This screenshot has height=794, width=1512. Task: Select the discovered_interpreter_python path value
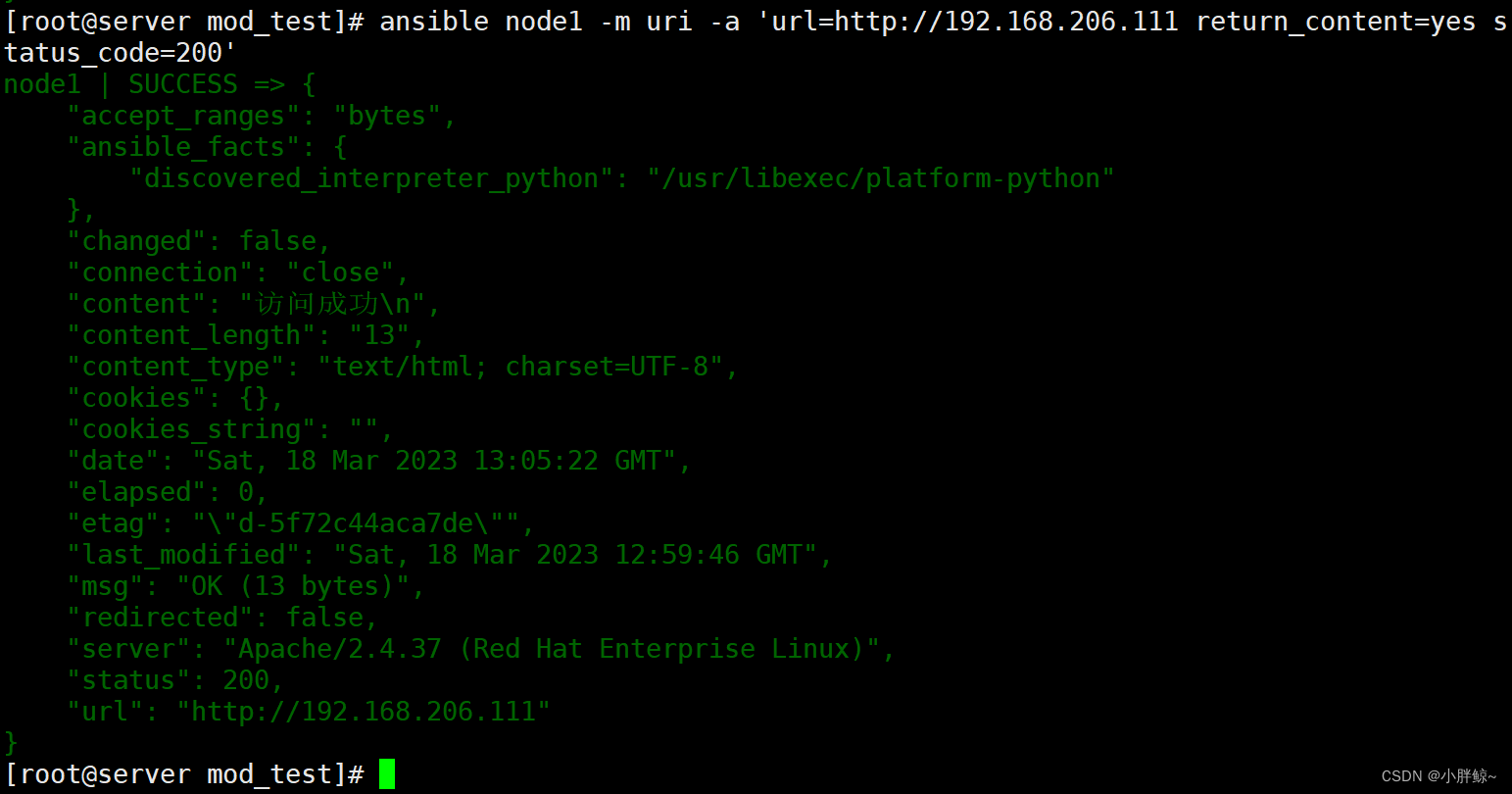(x=880, y=178)
